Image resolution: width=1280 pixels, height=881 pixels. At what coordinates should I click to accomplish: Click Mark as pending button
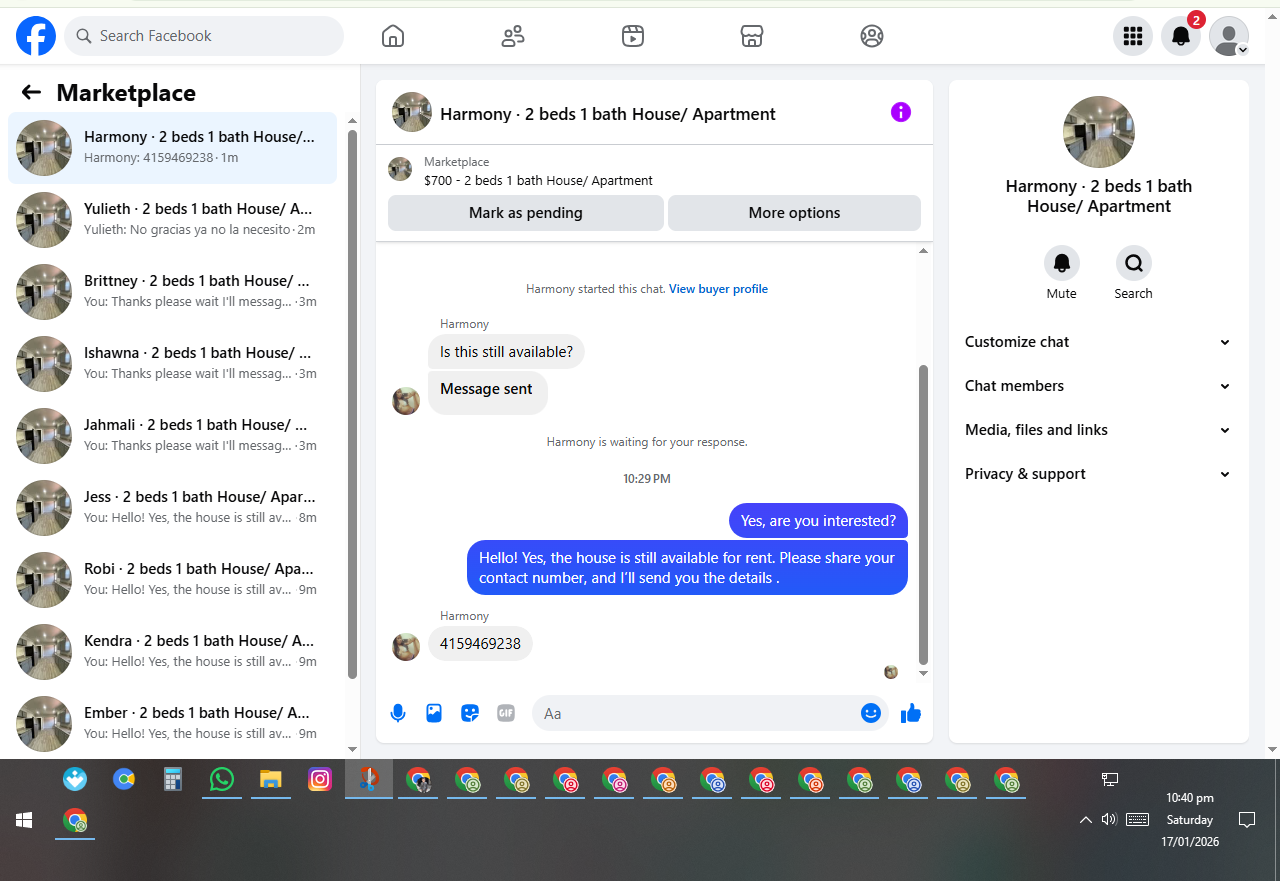pyautogui.click(x=526, y=213)
